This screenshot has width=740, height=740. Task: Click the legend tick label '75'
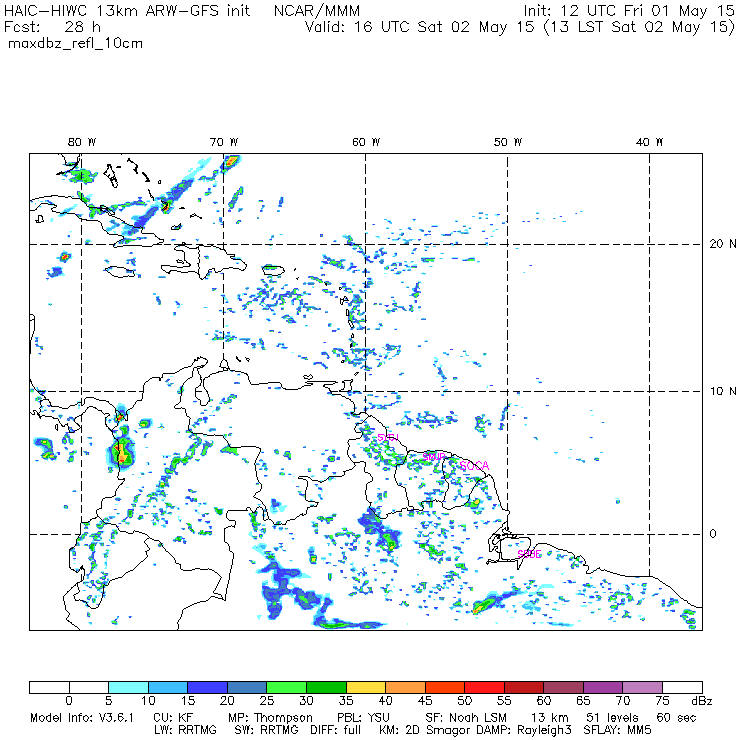click(x=662, y=701)
